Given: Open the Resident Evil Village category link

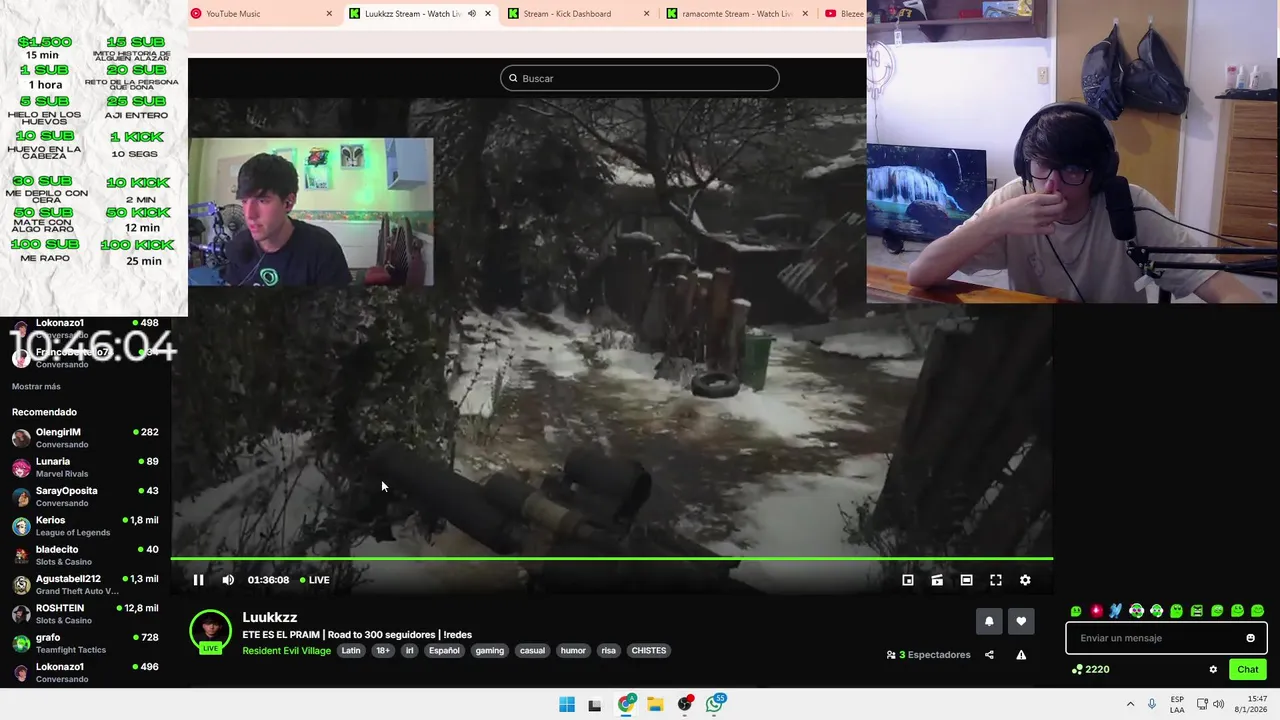Looking at the screenshot, I should (286, 650).
